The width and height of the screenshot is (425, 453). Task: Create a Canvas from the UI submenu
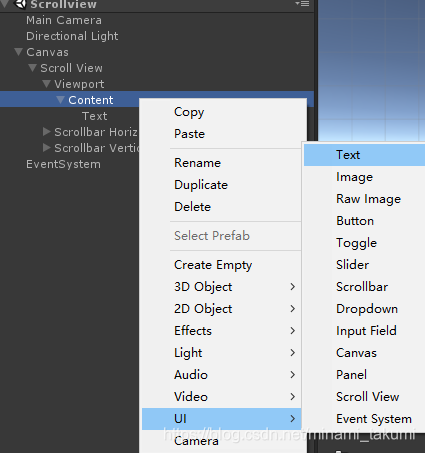coord(364,353)
